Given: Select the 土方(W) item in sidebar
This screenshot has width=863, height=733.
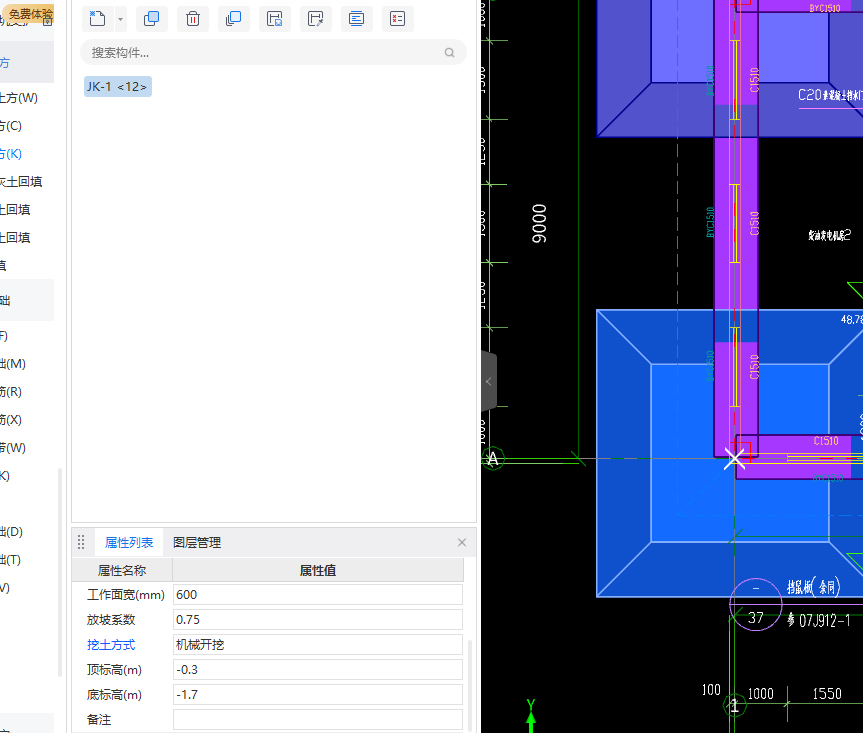Looking at the screenshot, I should (19, 98).
